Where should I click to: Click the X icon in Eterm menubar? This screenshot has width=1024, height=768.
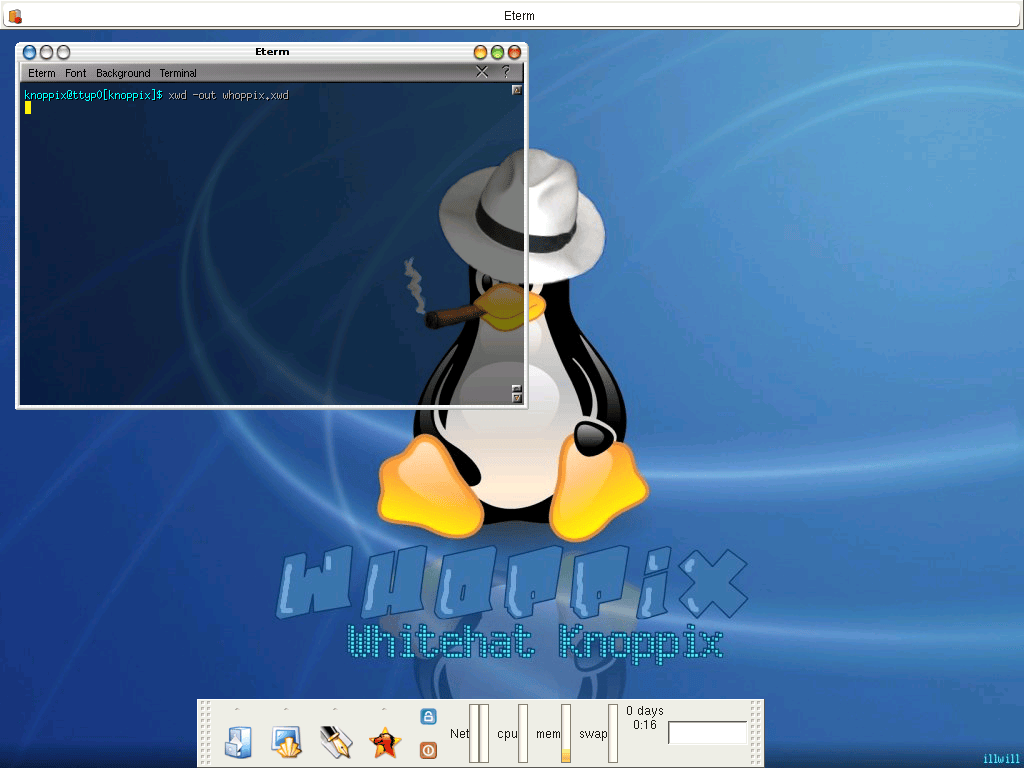[482, 72]
